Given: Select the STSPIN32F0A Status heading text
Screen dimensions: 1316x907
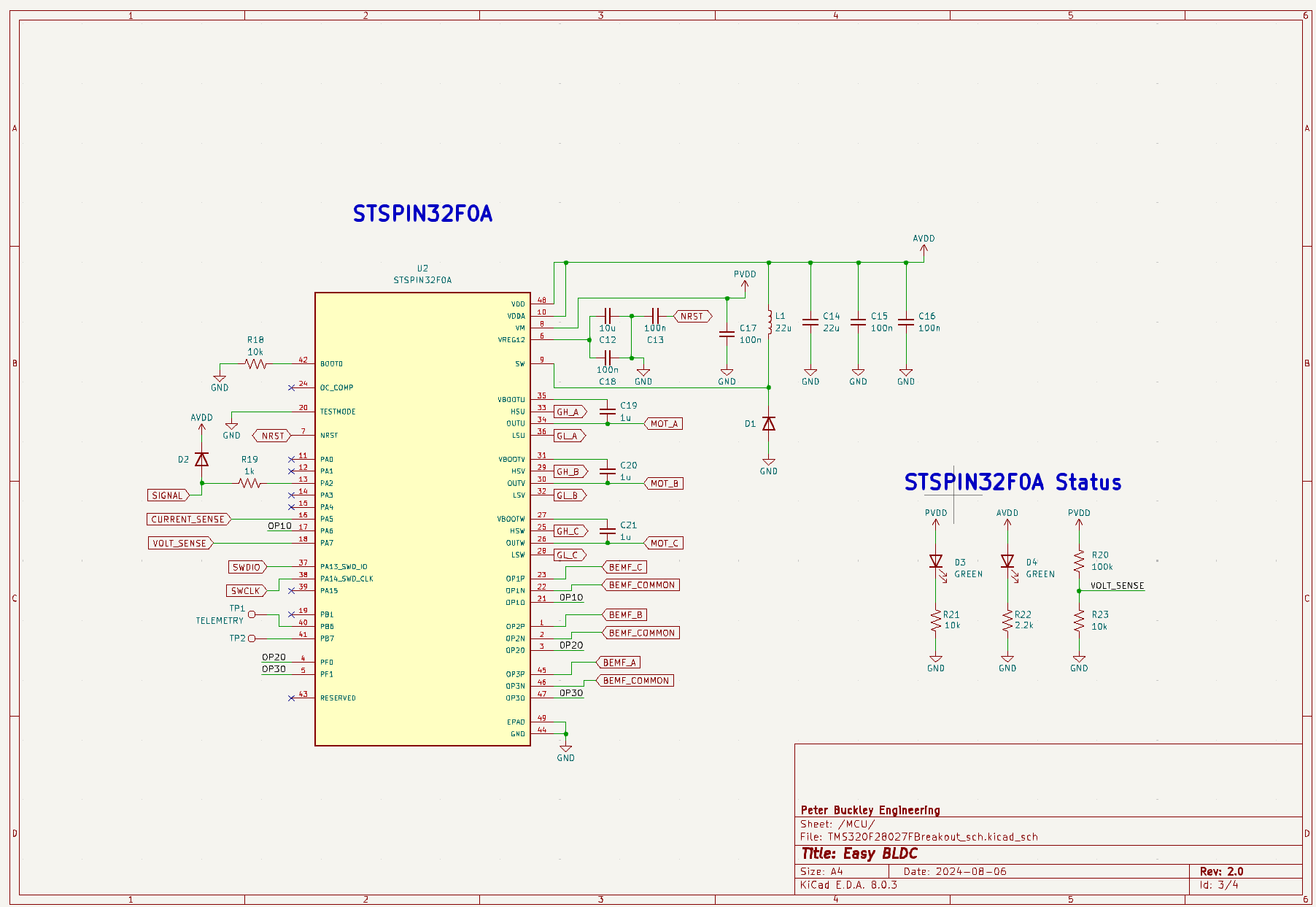Looking at the screenshot, I should [1013, 482].
